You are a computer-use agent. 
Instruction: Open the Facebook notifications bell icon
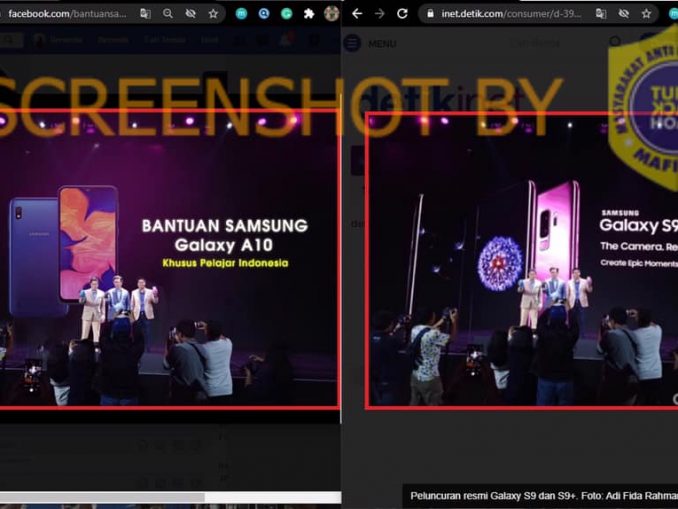tap(287, 40)
